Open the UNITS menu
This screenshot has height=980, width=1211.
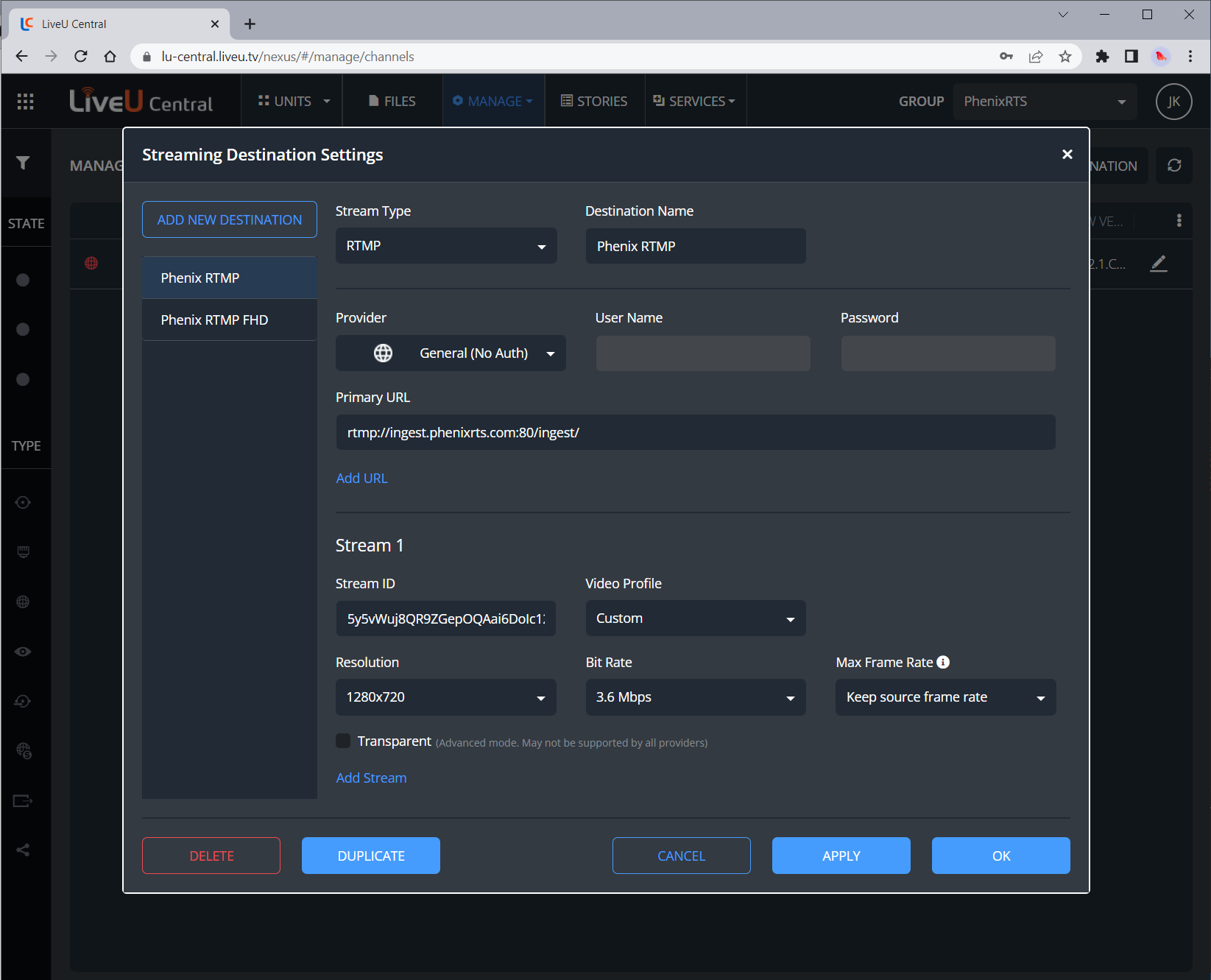point(294,101)
